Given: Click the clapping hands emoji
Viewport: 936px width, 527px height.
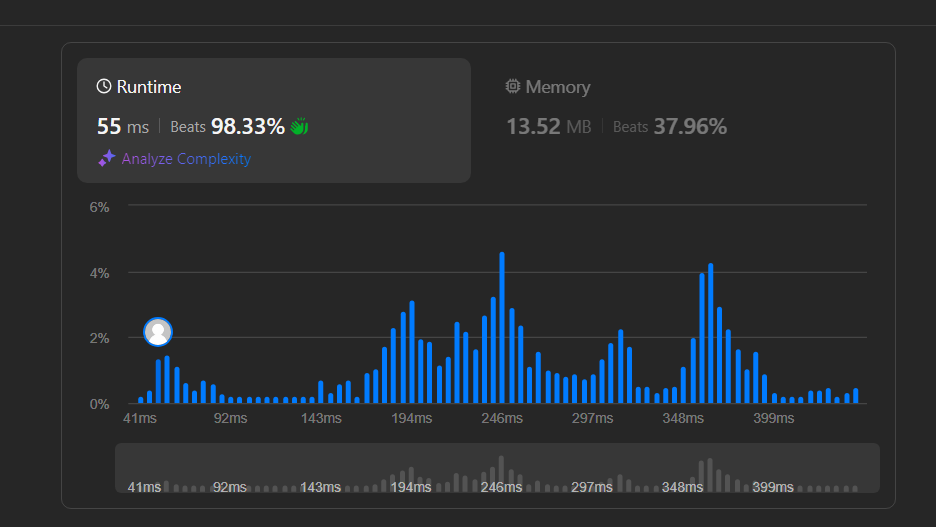Looking at the screenshot, I should pyautogui.click(x=300, y=127).
